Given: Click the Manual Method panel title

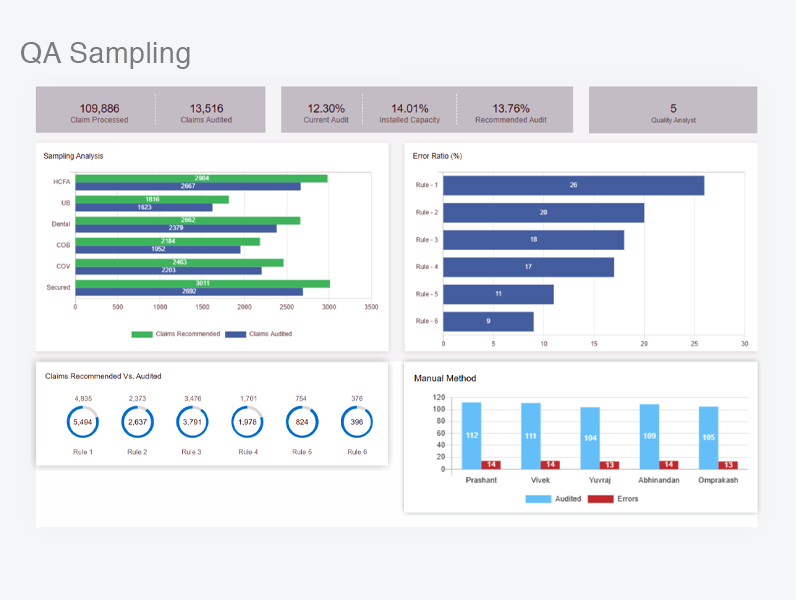Looking at the screenshot, I should [445, 378].
